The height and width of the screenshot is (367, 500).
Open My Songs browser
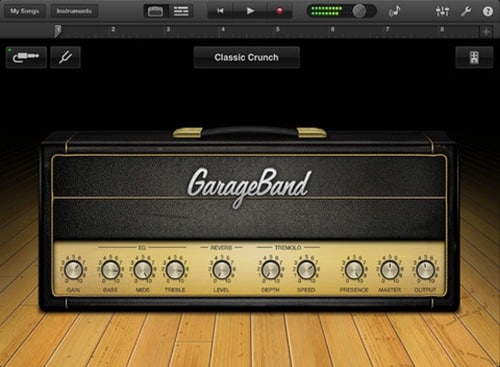click(x=24, y=11)
